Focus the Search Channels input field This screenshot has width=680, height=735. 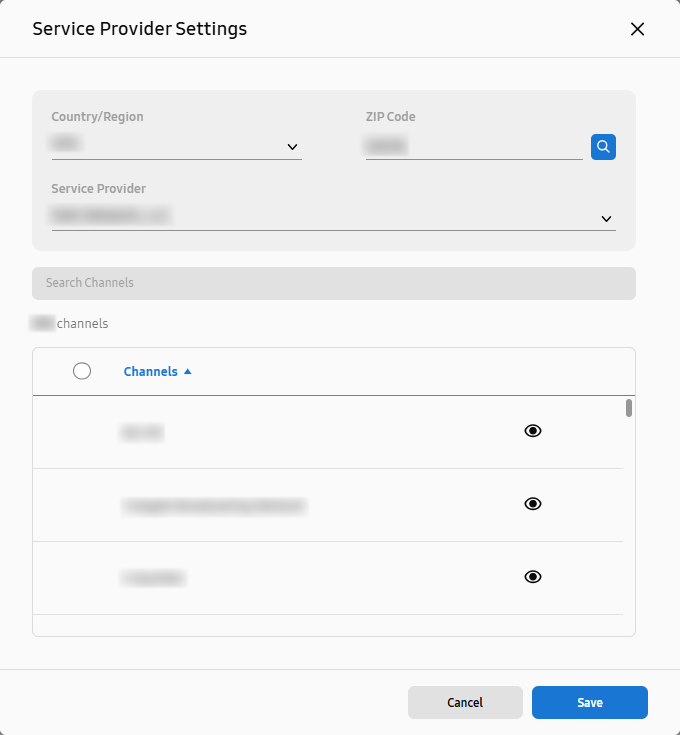pos(334,283)
